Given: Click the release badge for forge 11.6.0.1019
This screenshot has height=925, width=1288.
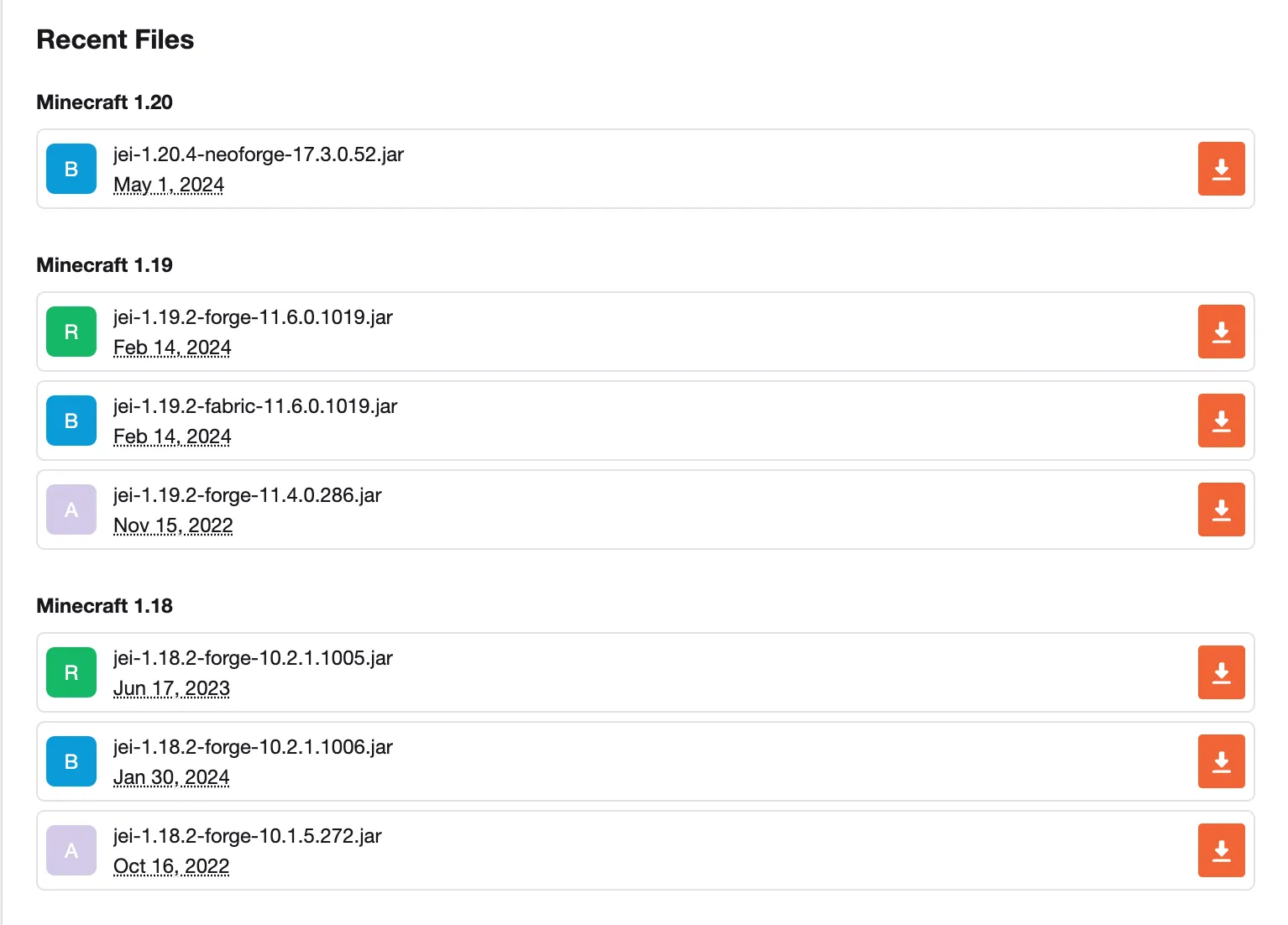Looking at the screenshot, I should coord(71,332).
